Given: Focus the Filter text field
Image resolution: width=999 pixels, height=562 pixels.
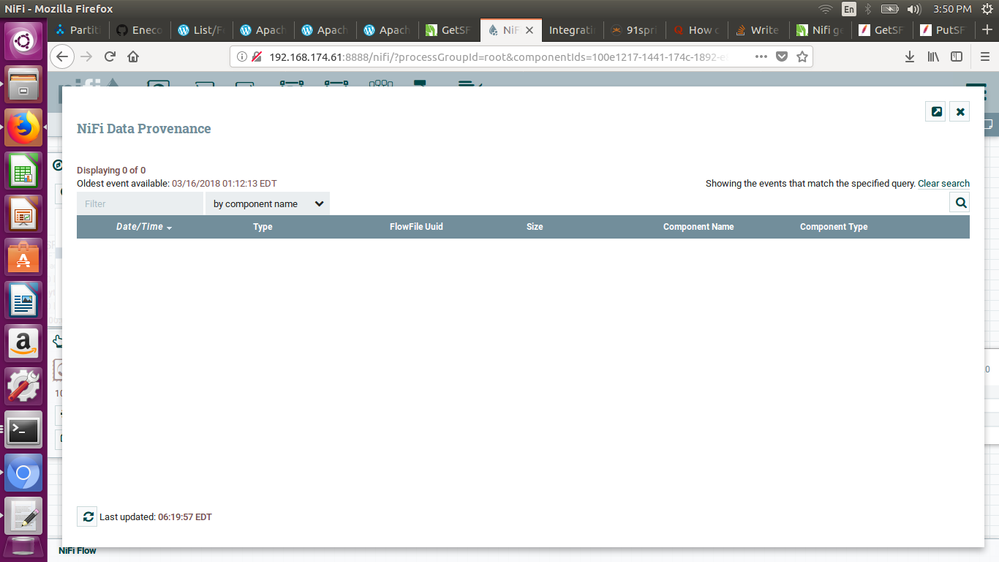Looking at the screenshot, I should 140,204.
